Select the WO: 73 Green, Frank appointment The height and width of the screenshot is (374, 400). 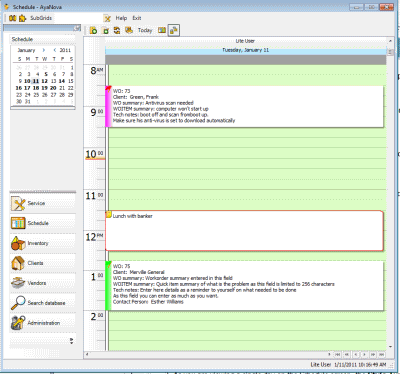click(x=244, y=106)
